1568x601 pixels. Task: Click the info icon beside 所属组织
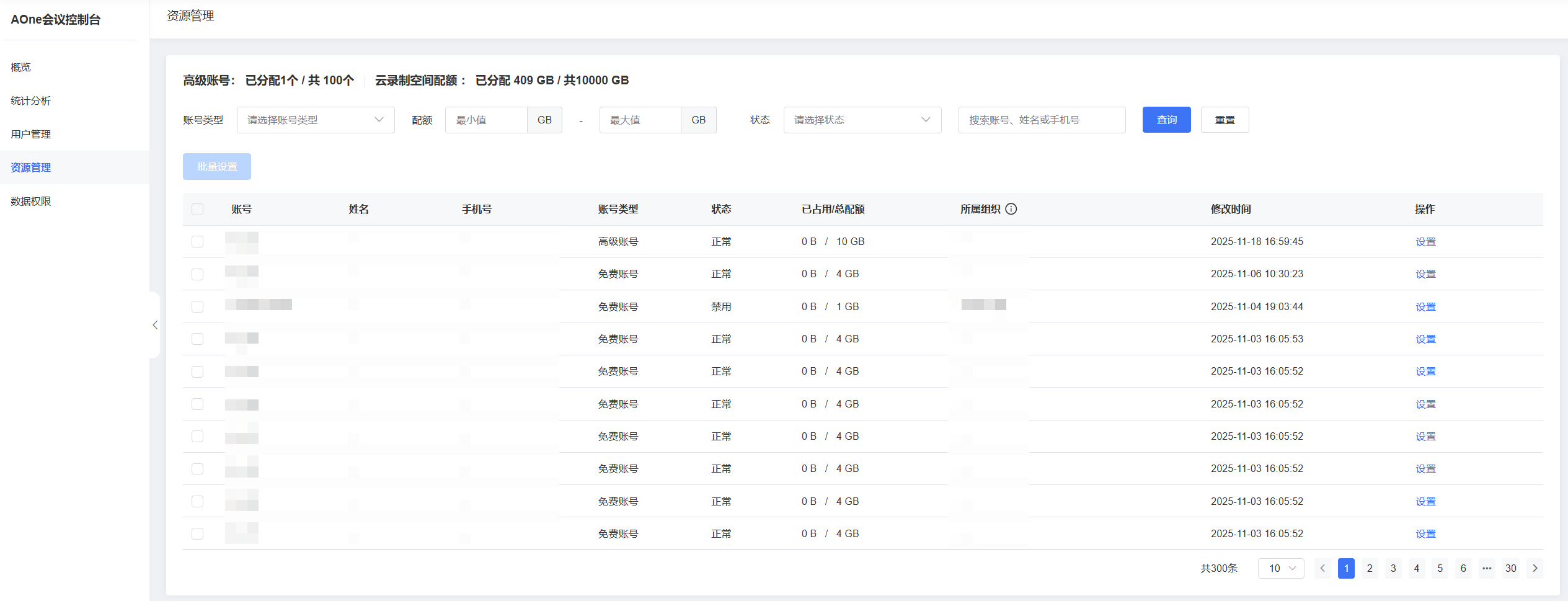(1011, 209)
